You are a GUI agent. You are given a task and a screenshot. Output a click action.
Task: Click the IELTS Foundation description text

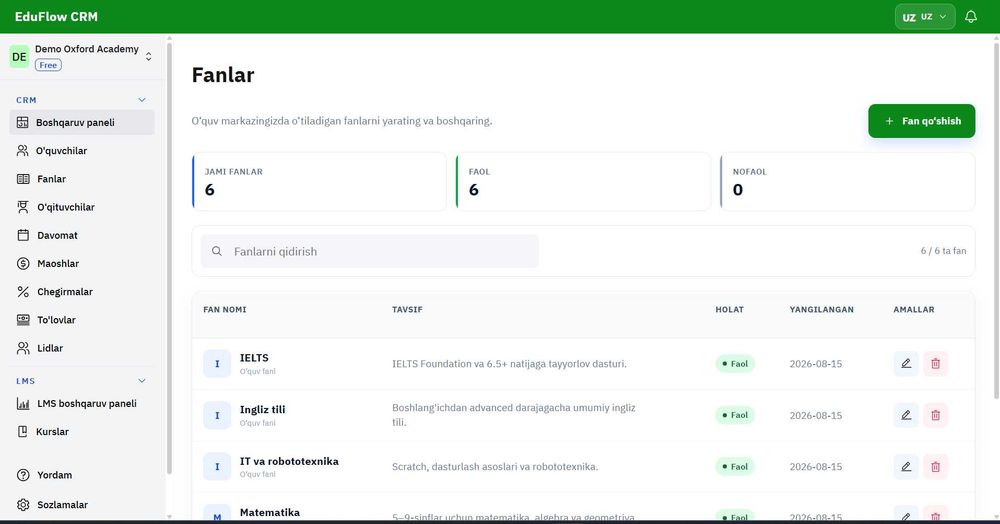(x=509, y=363)
